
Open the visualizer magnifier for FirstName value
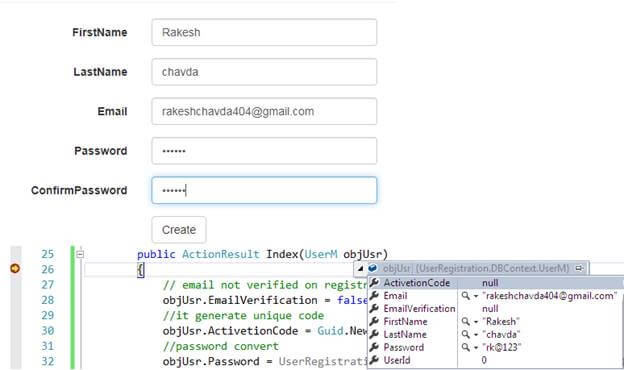pyautogui.click(x=465, y=321)
